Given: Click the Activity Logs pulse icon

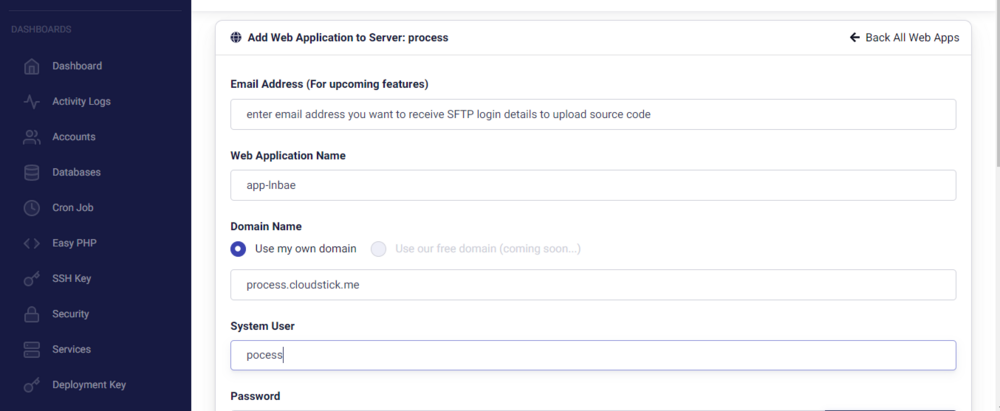Looking at the screenshot, I should pos(32,101).
